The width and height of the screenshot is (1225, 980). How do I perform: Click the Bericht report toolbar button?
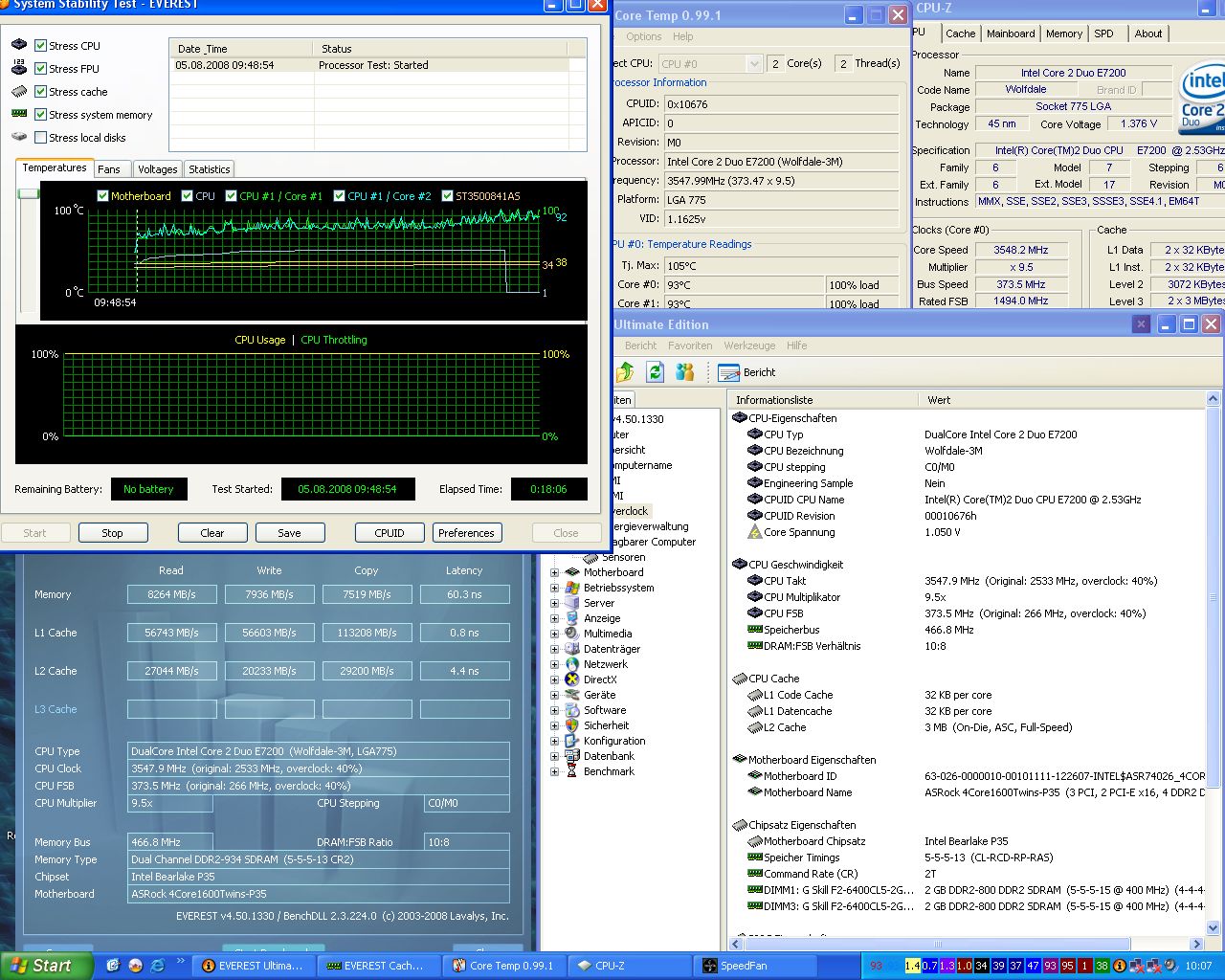pos(746,372)
